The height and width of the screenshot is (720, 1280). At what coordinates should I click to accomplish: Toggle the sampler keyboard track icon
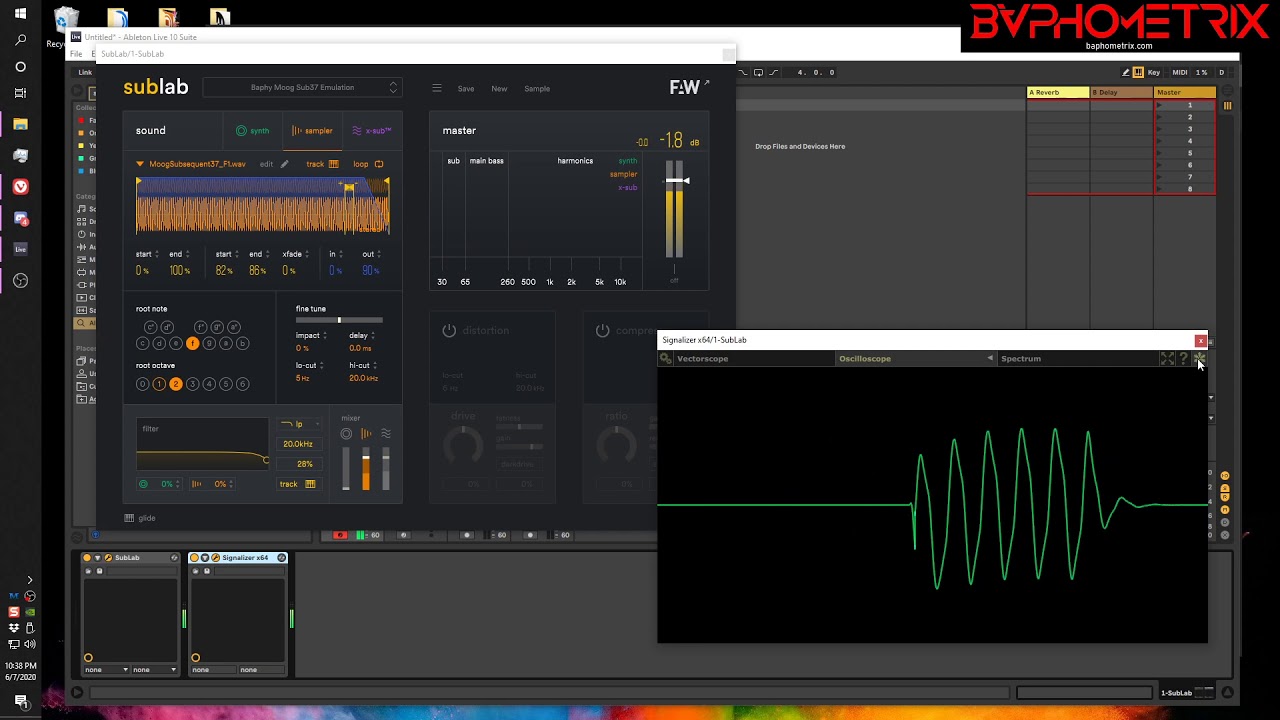tap(333, 164)
